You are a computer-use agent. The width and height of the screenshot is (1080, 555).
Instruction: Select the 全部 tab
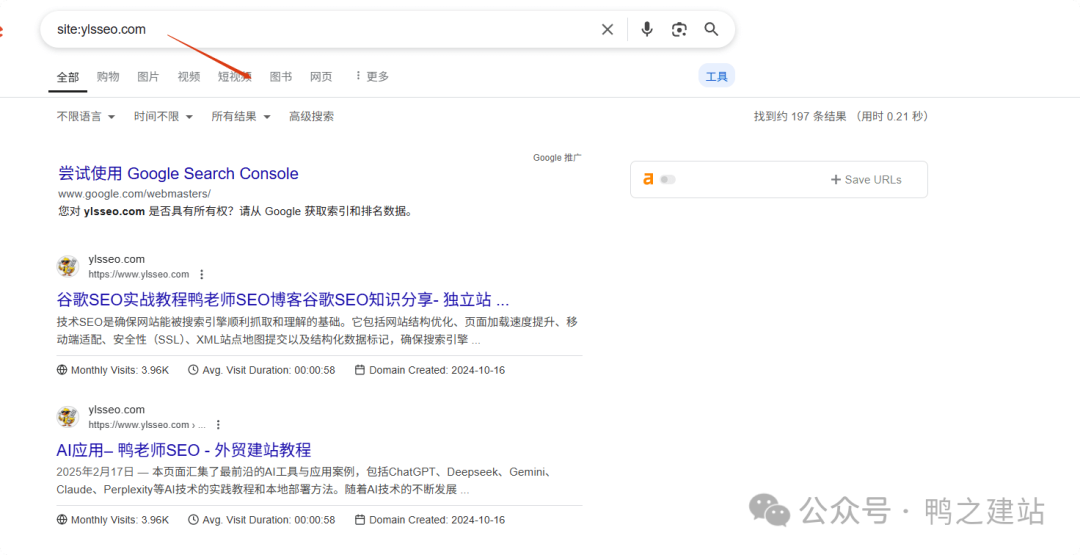(x=68, y=77)
